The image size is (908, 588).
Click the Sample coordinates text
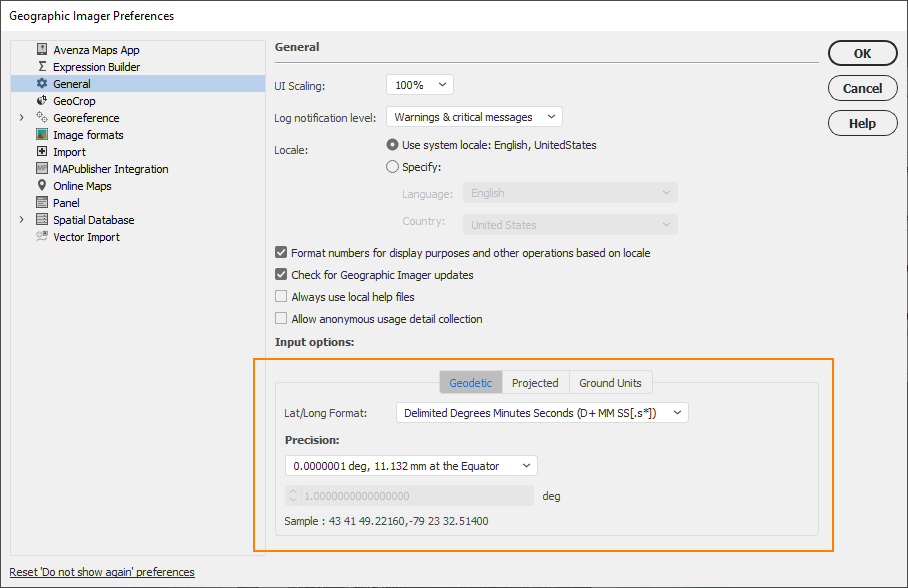coord(386,521)
